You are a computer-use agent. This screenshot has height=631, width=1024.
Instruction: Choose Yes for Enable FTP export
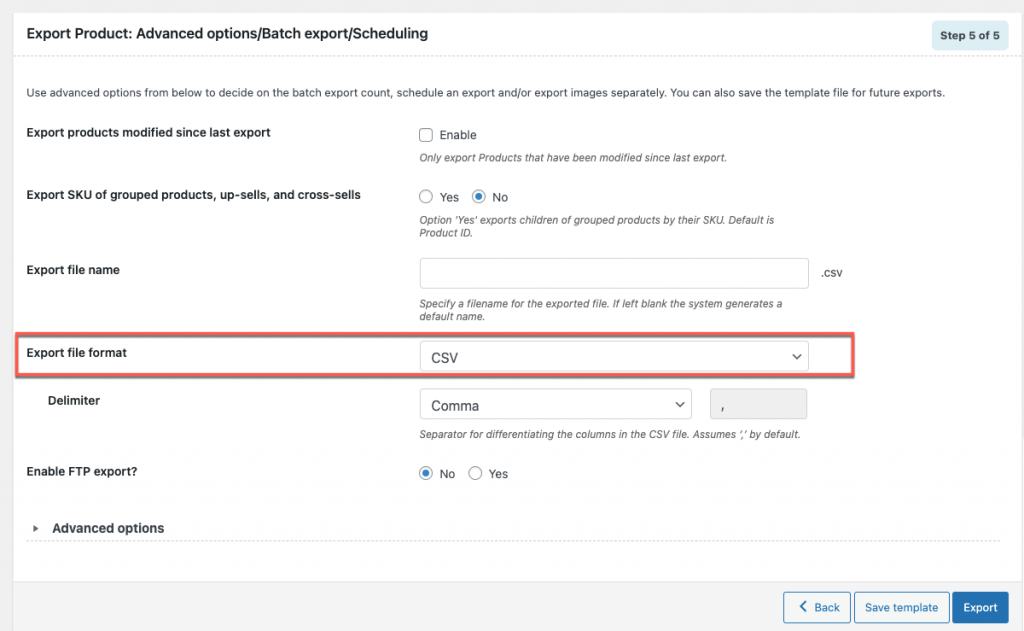(x=475, y=473)
